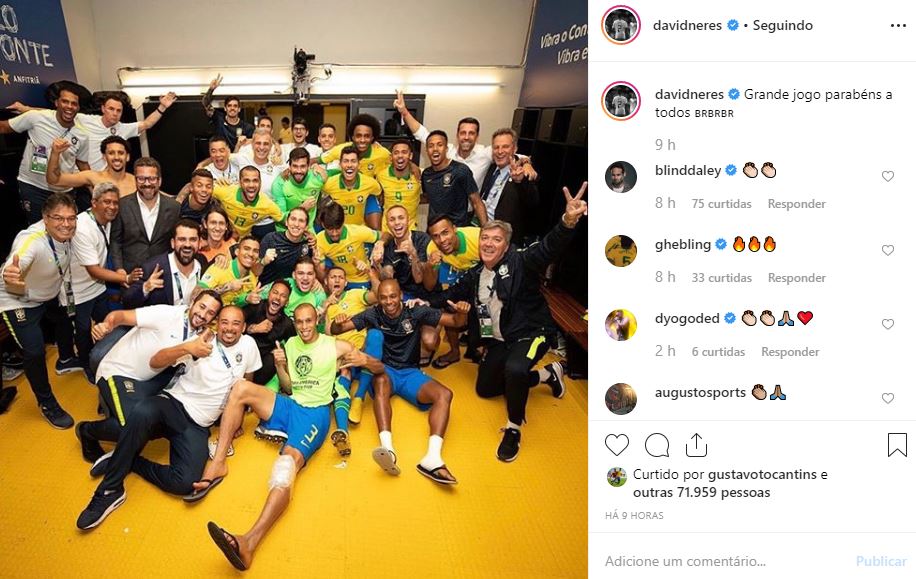Image resolution: width=916 pixels, height=579 pixels.
Task: Share the post via share icon
Action: pos(696,445)
